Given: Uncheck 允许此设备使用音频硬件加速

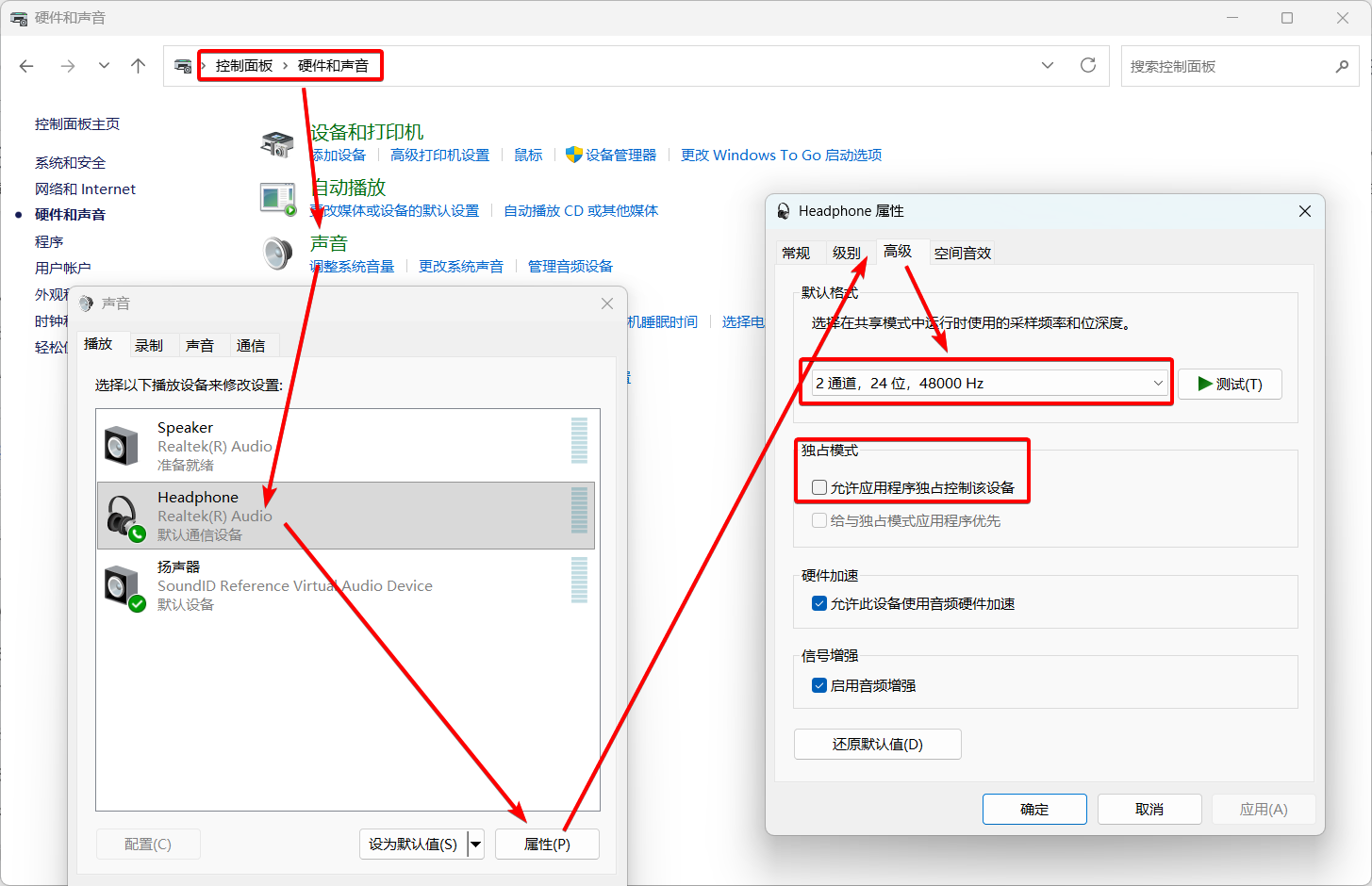Looking at the screenshot, I should [819, 603].
